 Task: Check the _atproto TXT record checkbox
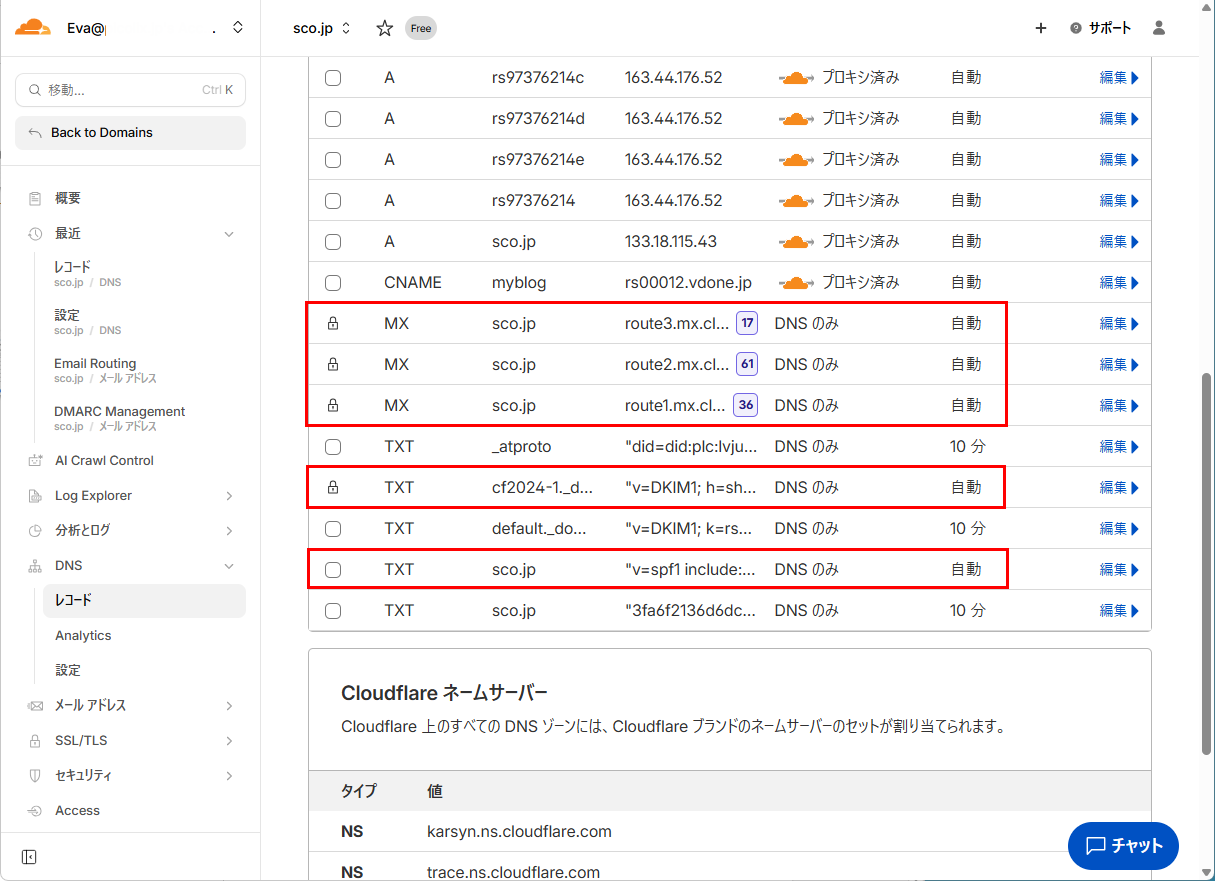tap(333, 446)
